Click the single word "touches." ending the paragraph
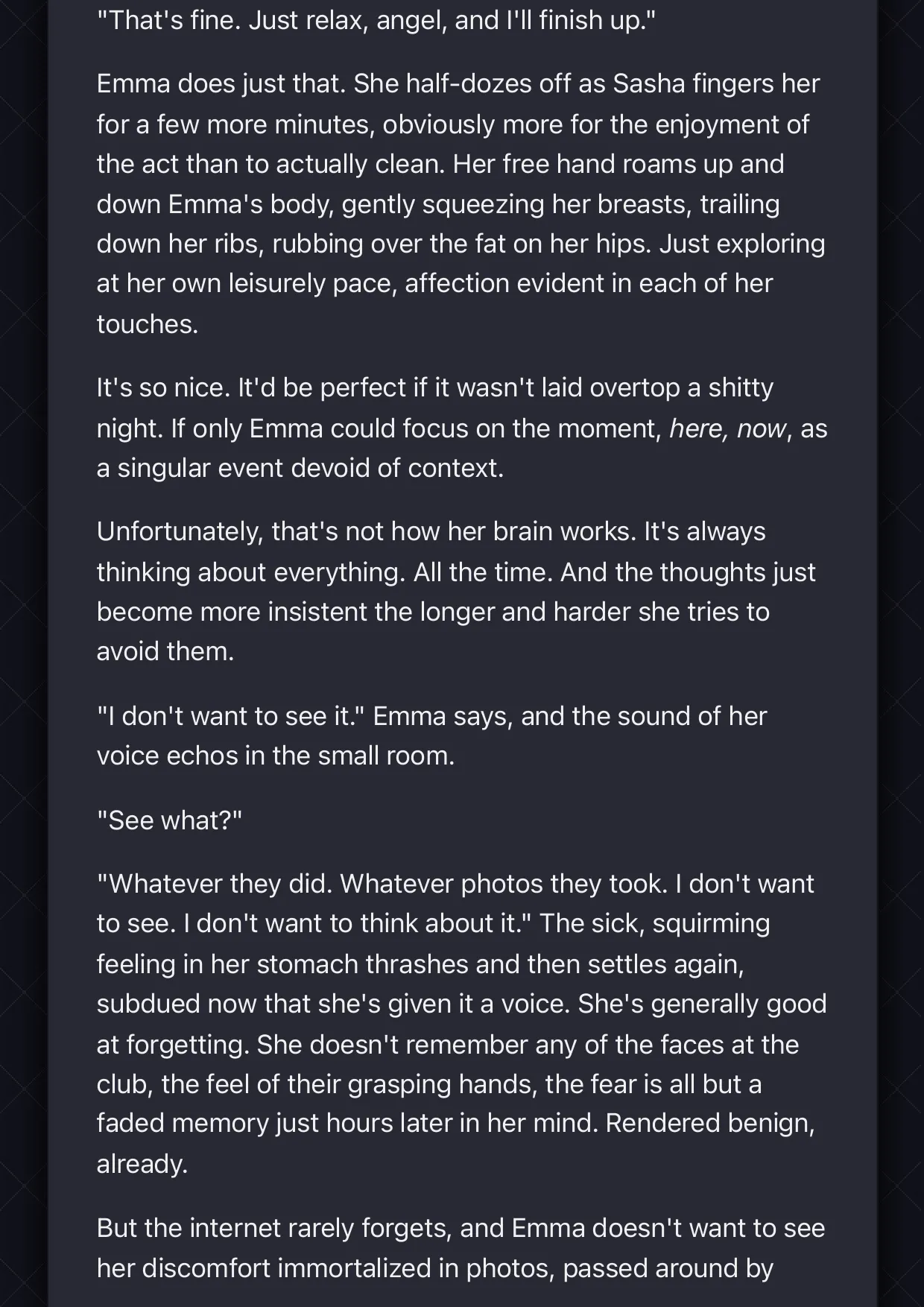Viewport: 924px width, 1307px height. [148, 323]
